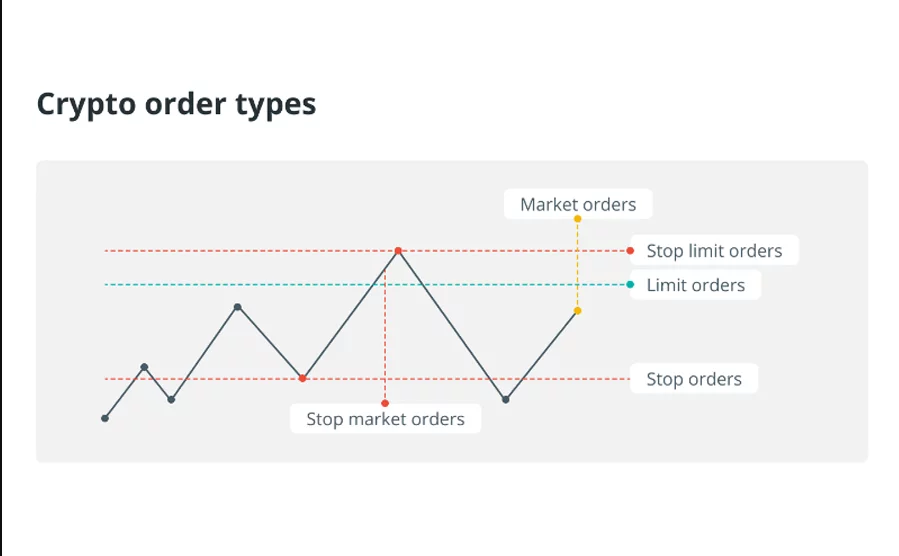Select the red dot where price meets stop orders line
Viewport: 899px width, 556px height.
pyautogui.click(x=303, y=378)
